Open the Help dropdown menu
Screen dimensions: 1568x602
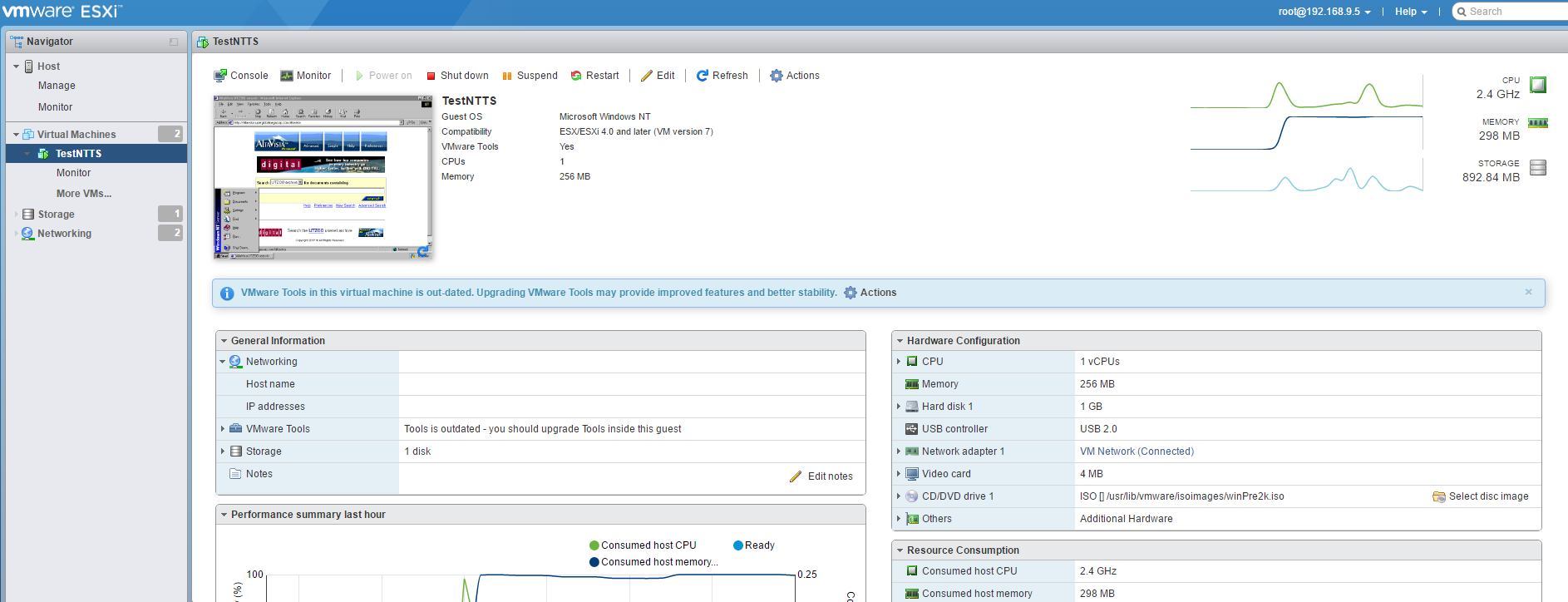tap(1411, 12)
